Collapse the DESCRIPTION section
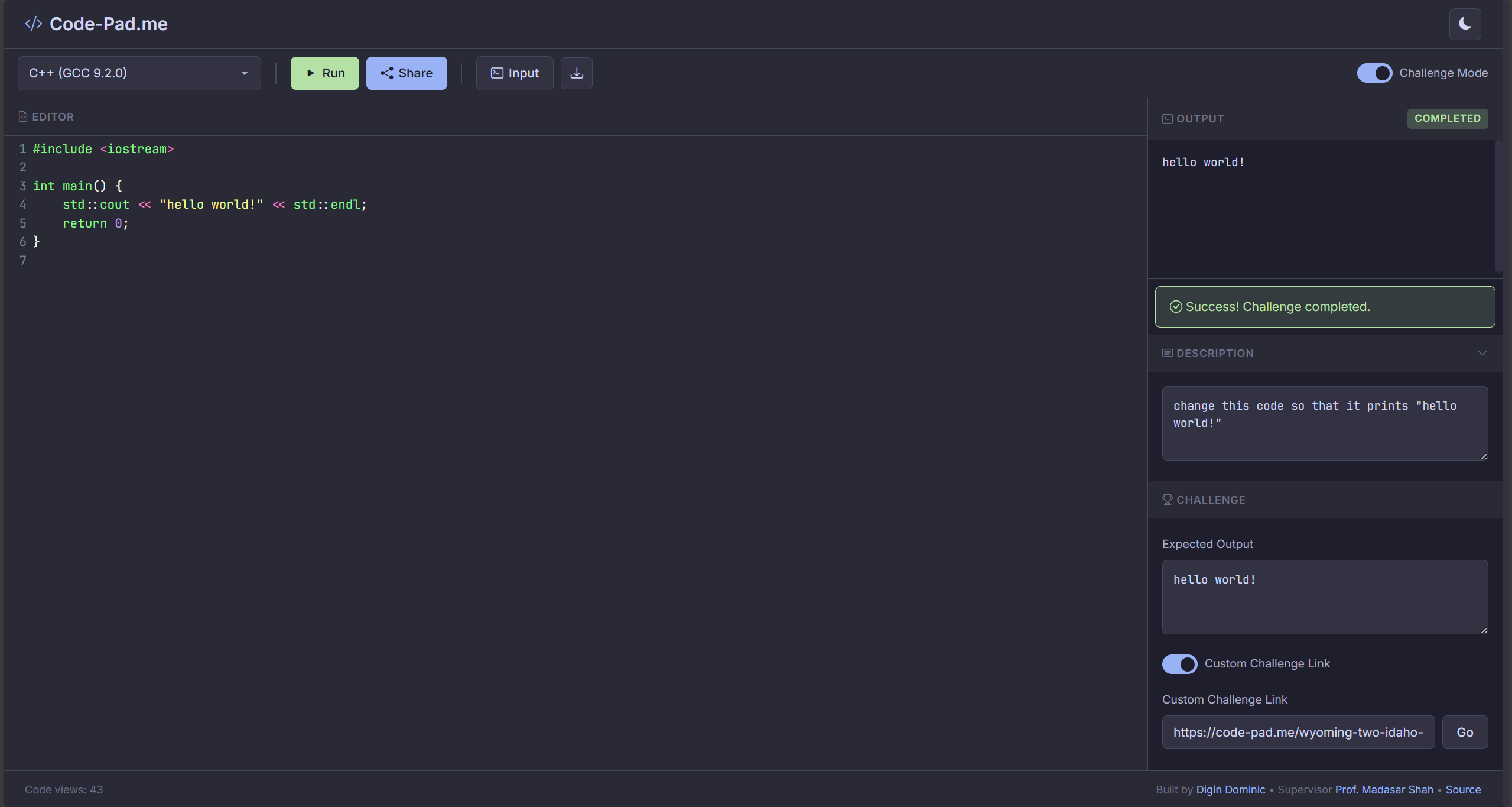The image size is (1512, 807). pyautogui.click(x=1482, y=353)
